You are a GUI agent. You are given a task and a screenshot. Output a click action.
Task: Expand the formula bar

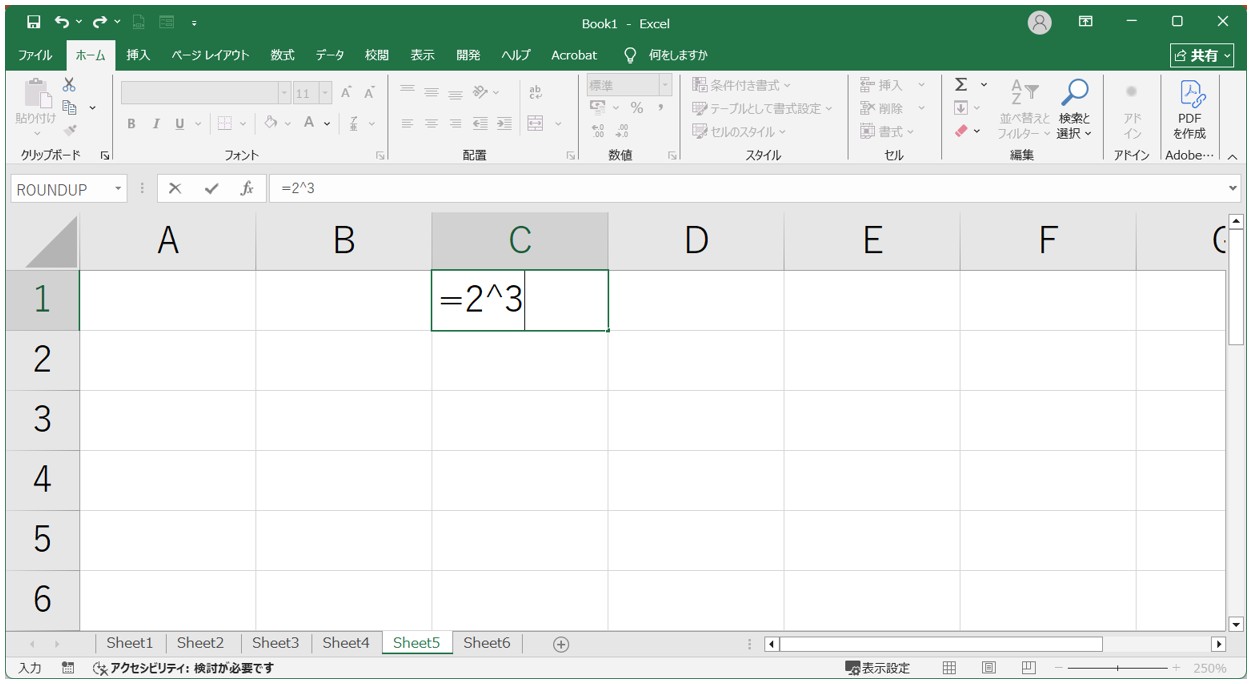coord(1232,188)
